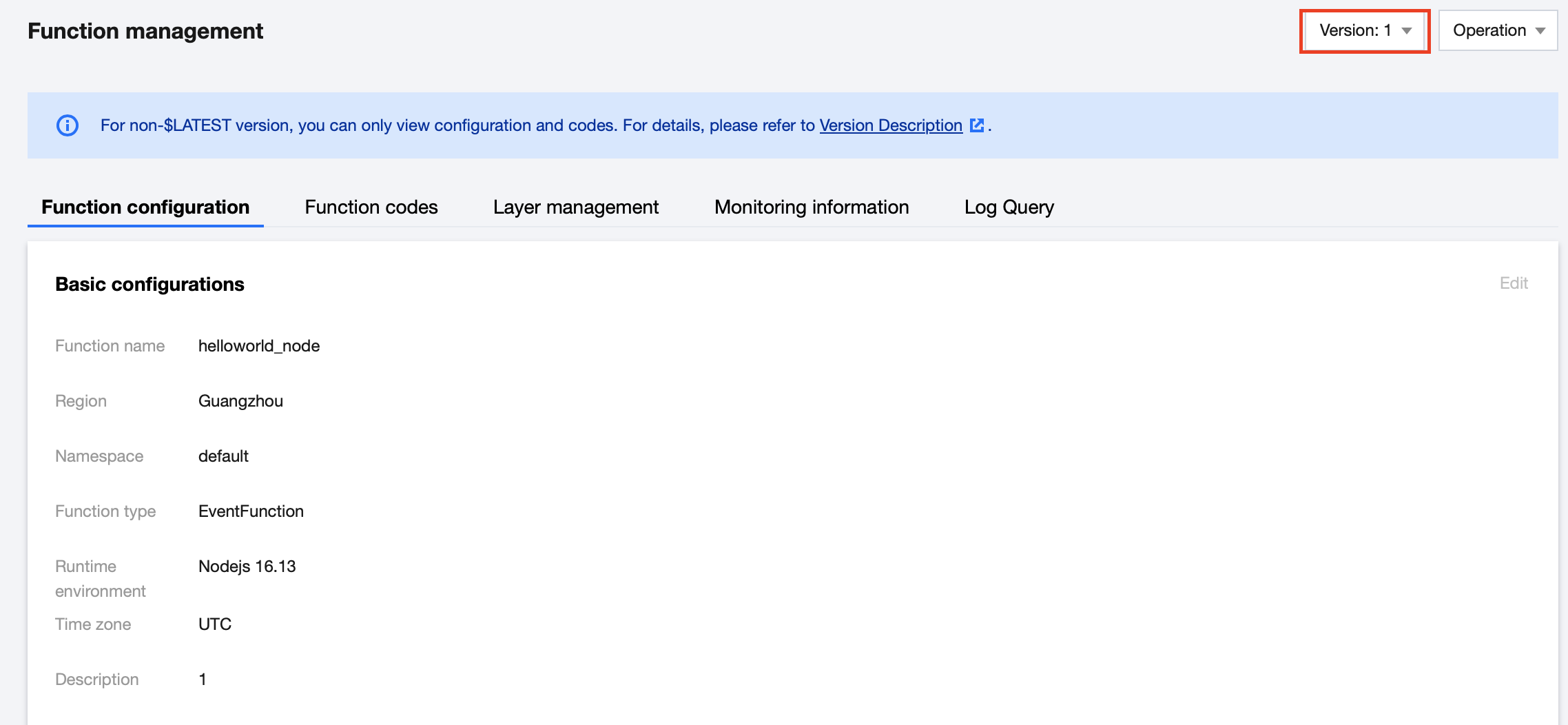
Task: Click the UTC time zone value
Action: click(215, 624)
